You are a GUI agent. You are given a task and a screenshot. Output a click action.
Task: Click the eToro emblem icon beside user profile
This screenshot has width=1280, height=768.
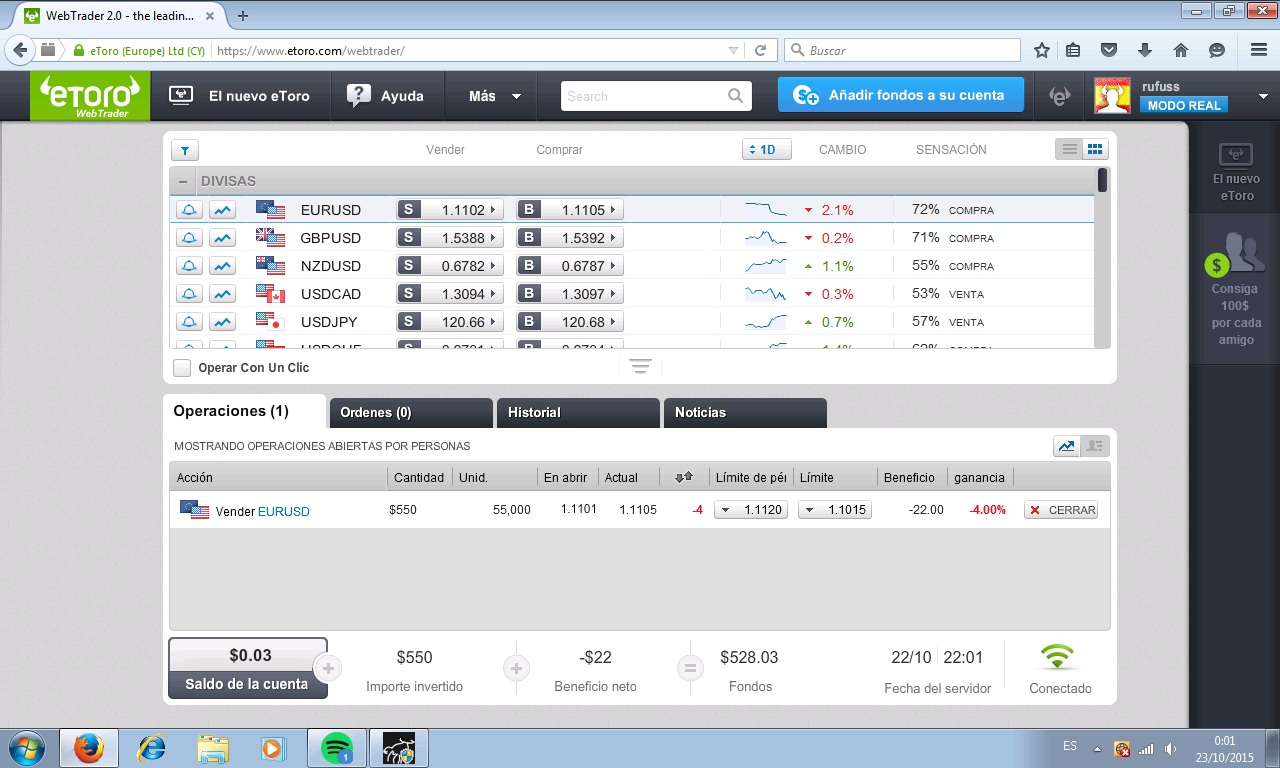pyautogui.click(x=1059, y=96)
